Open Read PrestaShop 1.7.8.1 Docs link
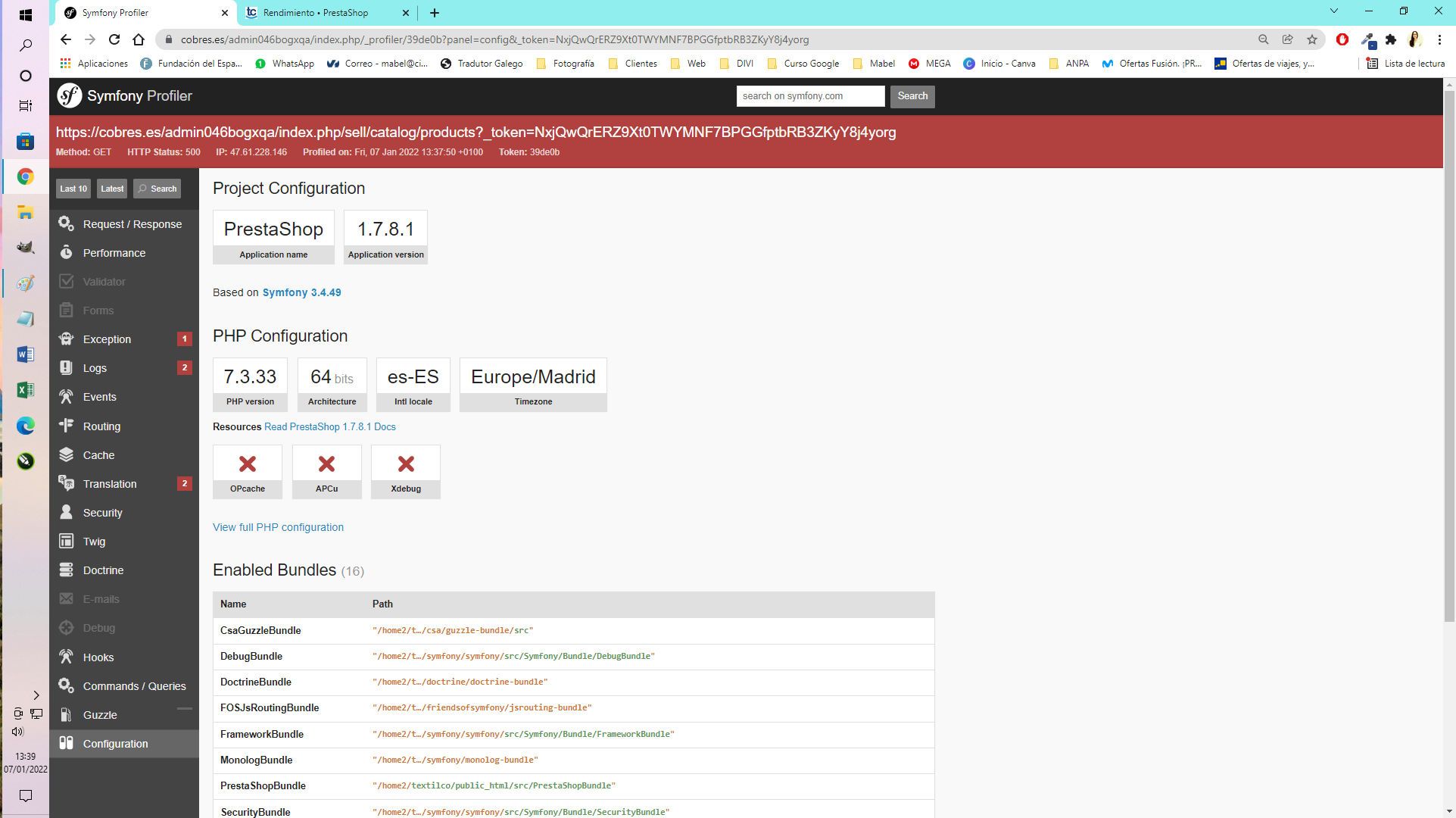 (x=330, y=427)
